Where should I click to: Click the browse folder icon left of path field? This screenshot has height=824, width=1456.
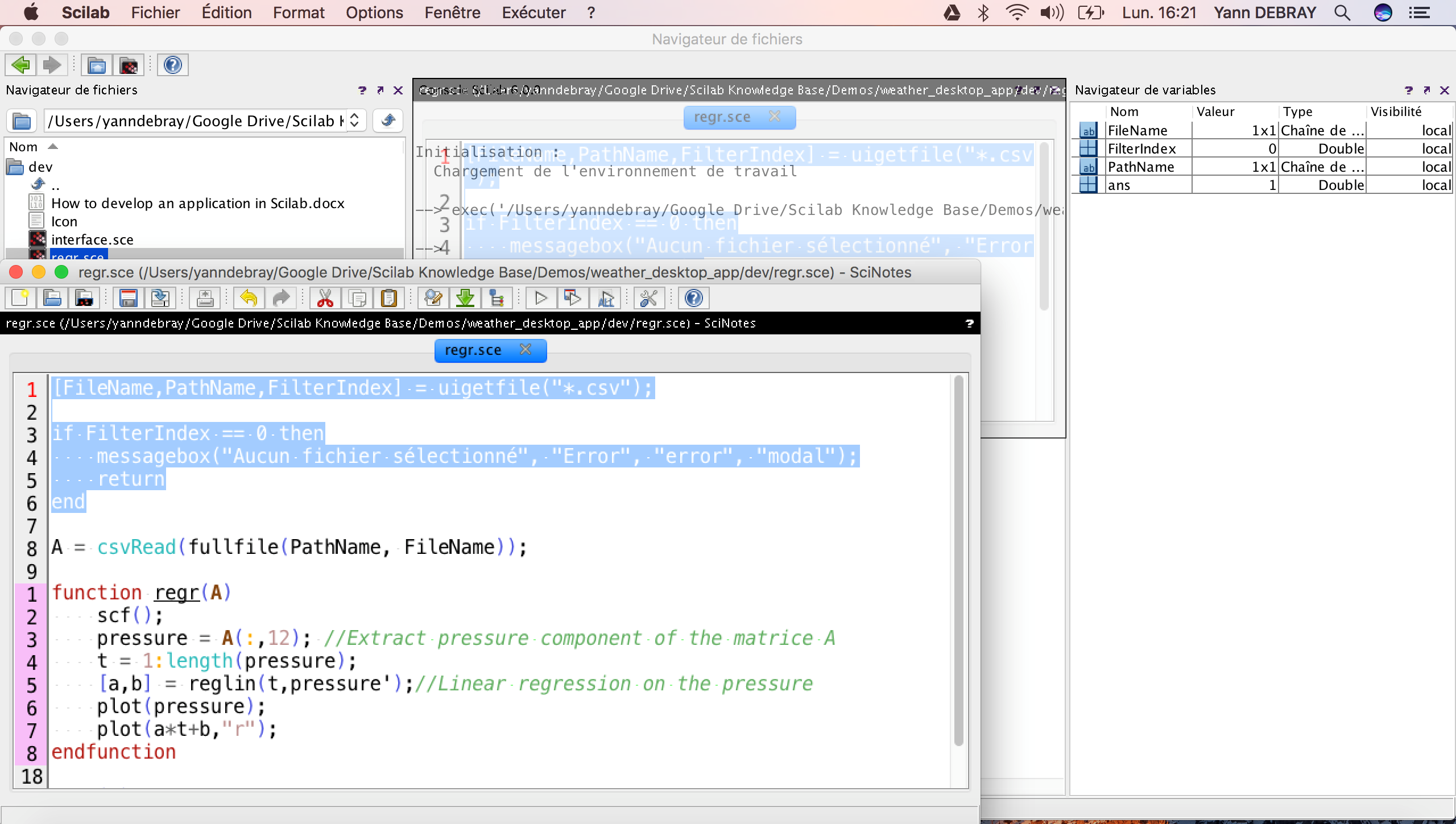(x=22, y=121)
